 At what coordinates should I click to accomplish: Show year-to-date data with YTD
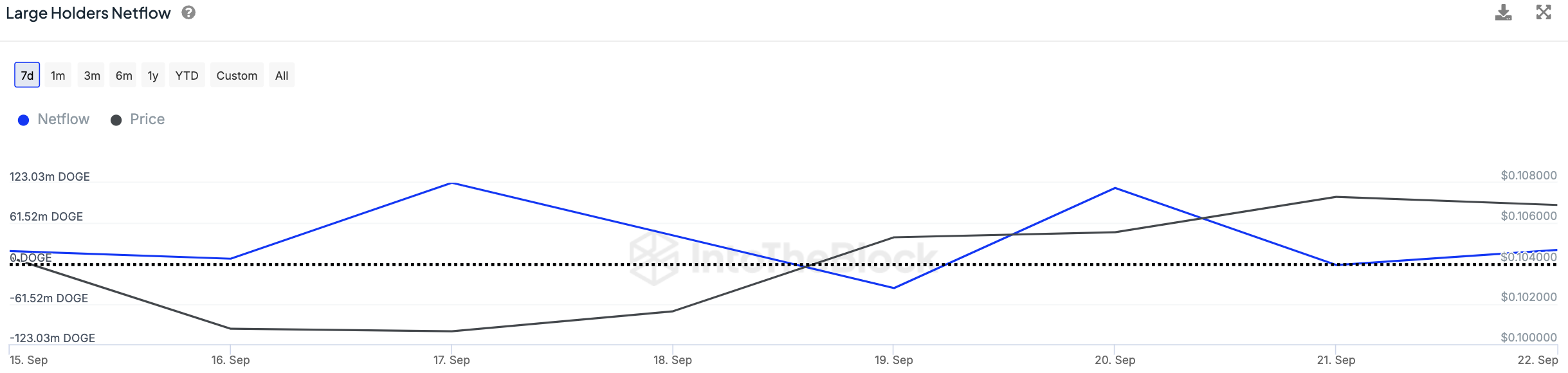(x=187, y=75)
